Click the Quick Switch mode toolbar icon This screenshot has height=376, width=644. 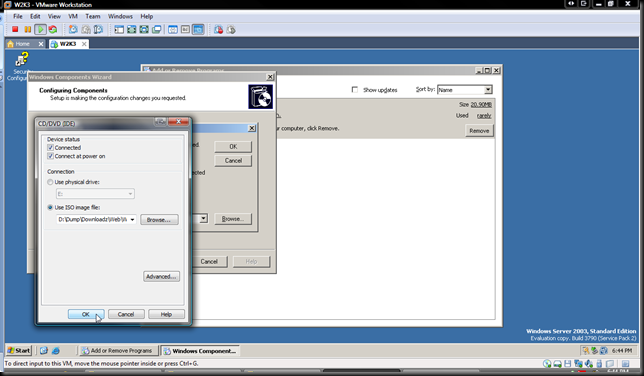(131, 30)
